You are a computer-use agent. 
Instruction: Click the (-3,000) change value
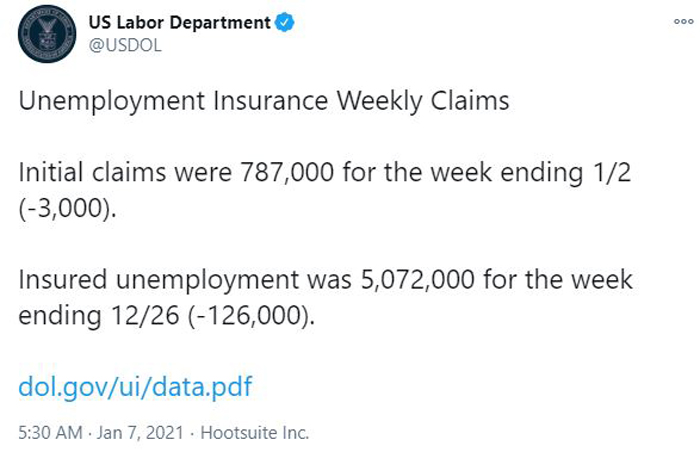pos(67,209)
